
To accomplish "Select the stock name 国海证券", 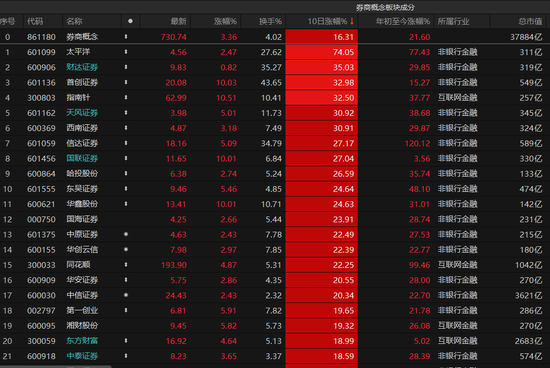I will coord(82,219).
